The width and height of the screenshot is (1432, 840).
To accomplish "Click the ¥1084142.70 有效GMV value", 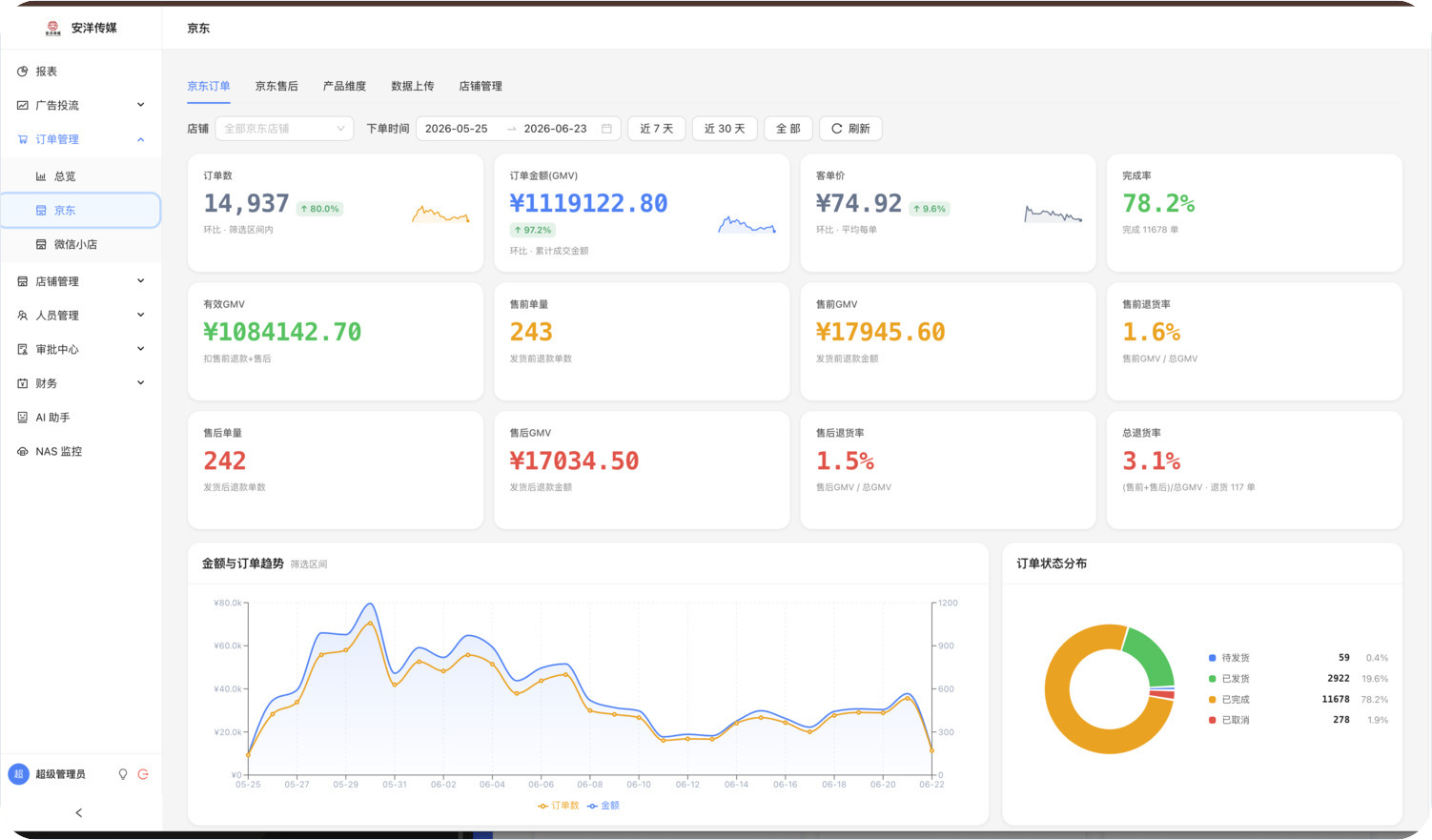I will [282, 332].
